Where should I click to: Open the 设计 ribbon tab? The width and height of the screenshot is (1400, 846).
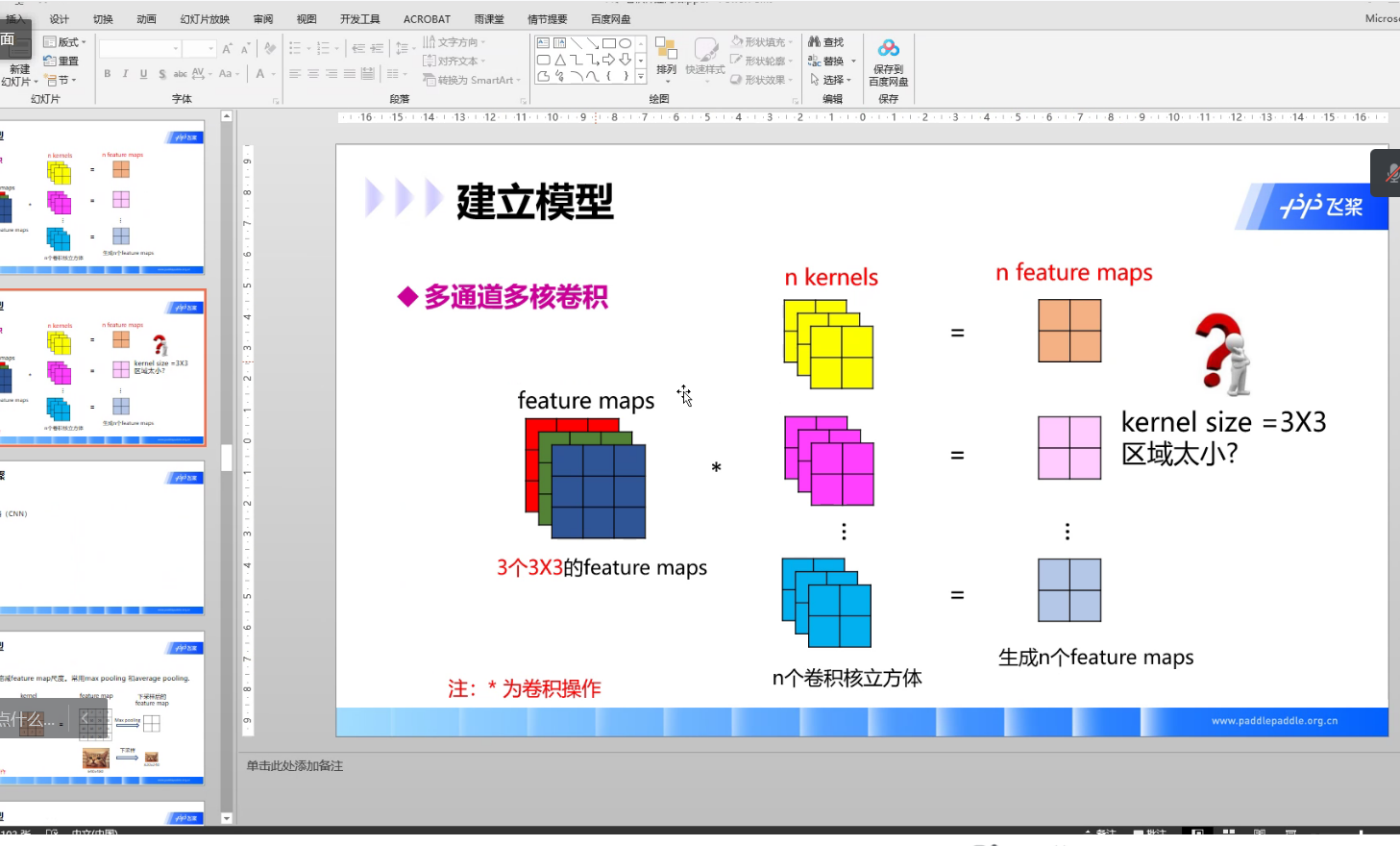60,19
